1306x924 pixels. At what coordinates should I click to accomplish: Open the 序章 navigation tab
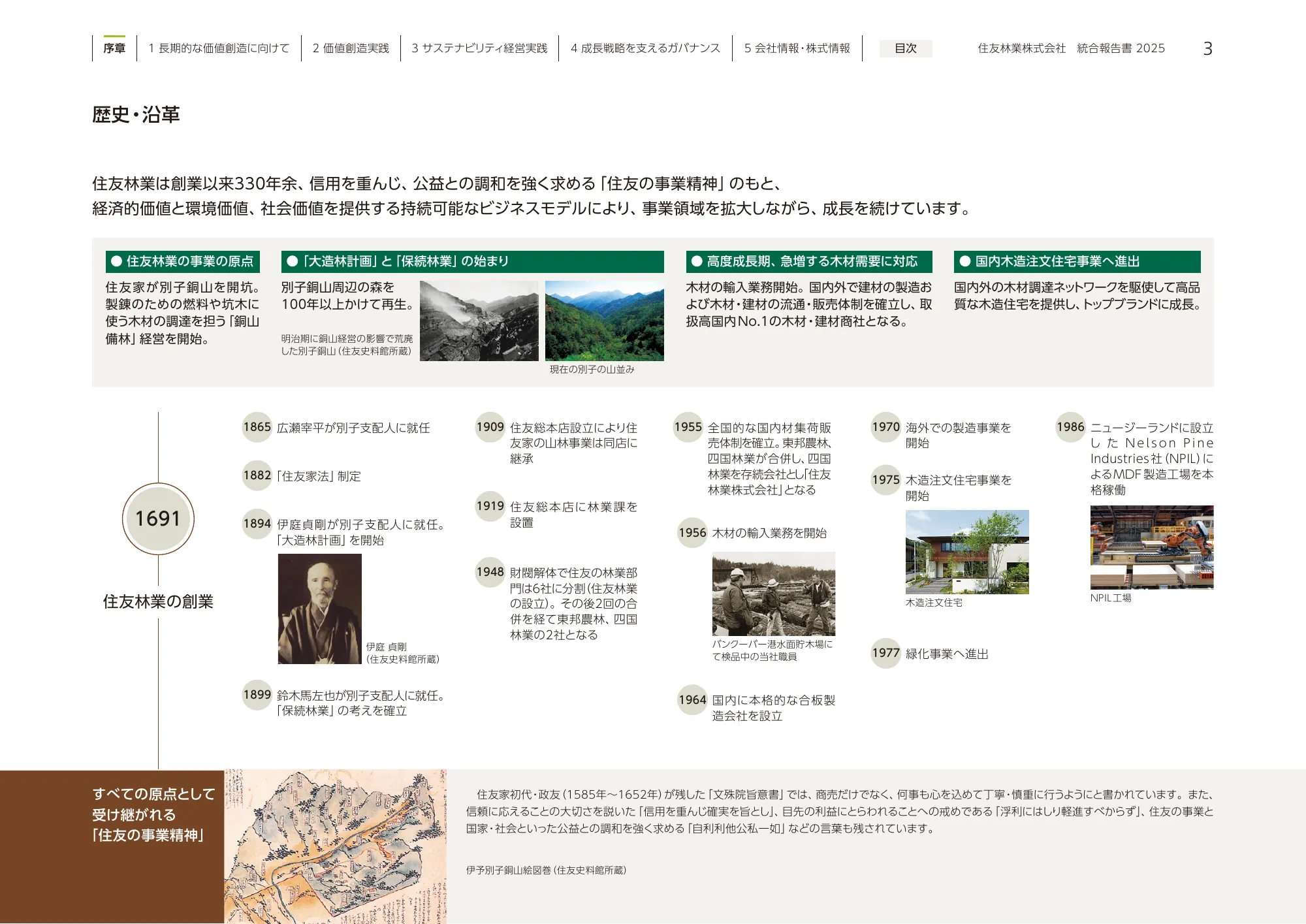114,48
